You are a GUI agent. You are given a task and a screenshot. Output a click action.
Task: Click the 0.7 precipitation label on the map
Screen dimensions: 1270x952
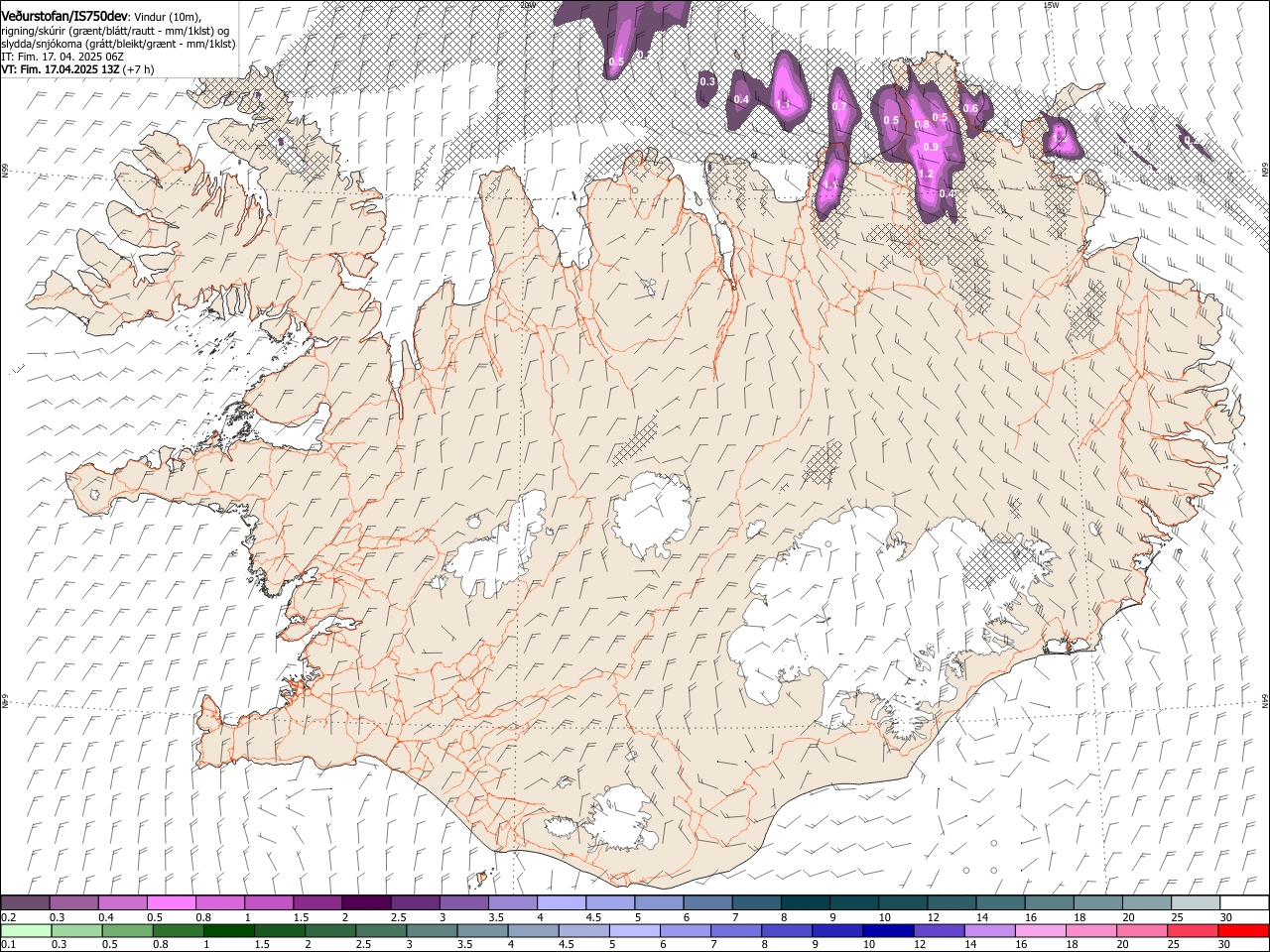coord(839,107)
